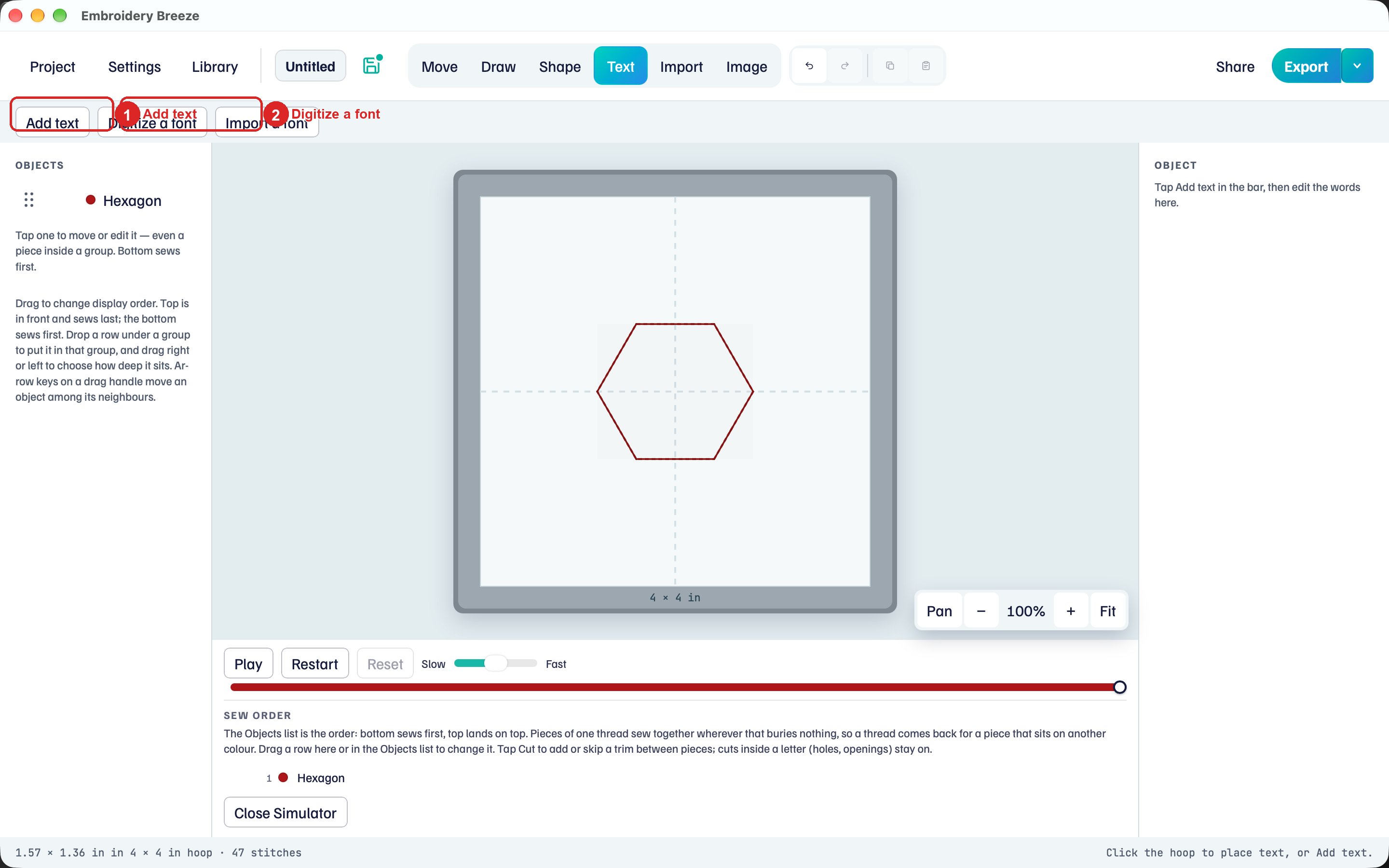Screen dimensions: 1389x868
Task: Click Restart in the simulator
Action: pos(314,664)
